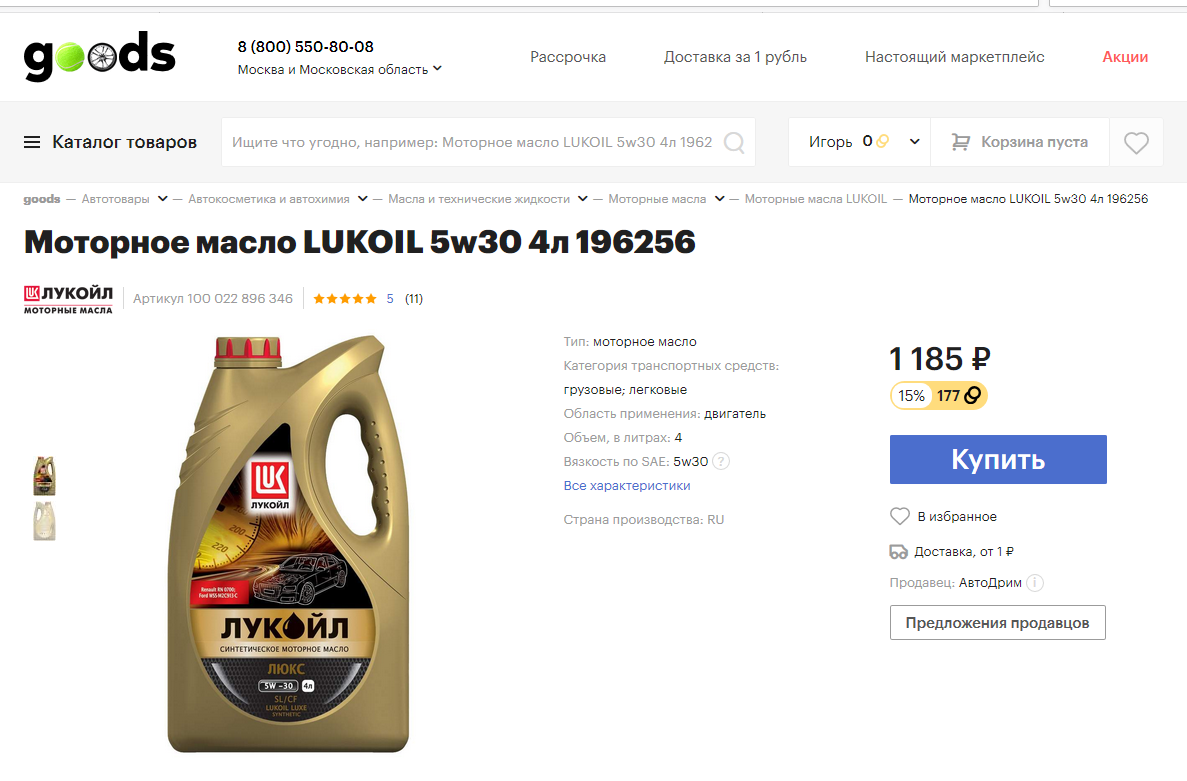Viewport: 1187px width, 781px height.
Task: Open favorites heart icon in header
Action: (1136, 142)
